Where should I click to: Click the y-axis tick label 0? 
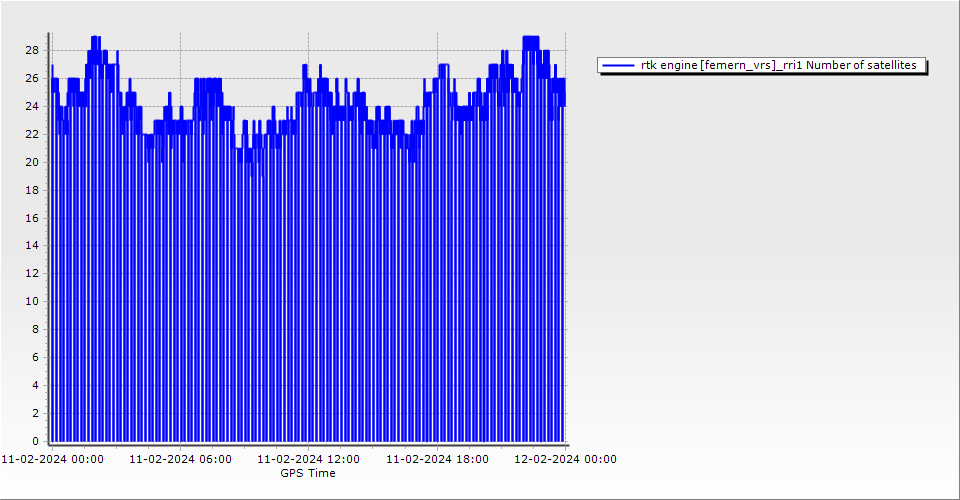pyautogui.click(x=35, y=441)
